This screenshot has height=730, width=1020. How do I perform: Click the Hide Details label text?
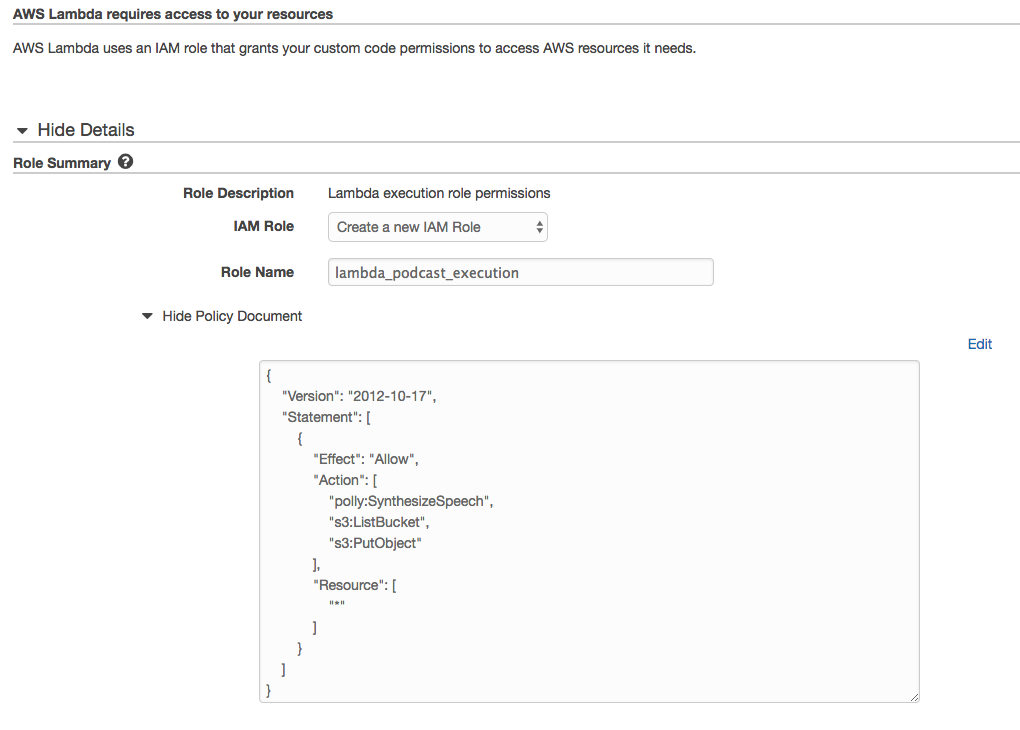pyautogui.click(x=85, y=130)
